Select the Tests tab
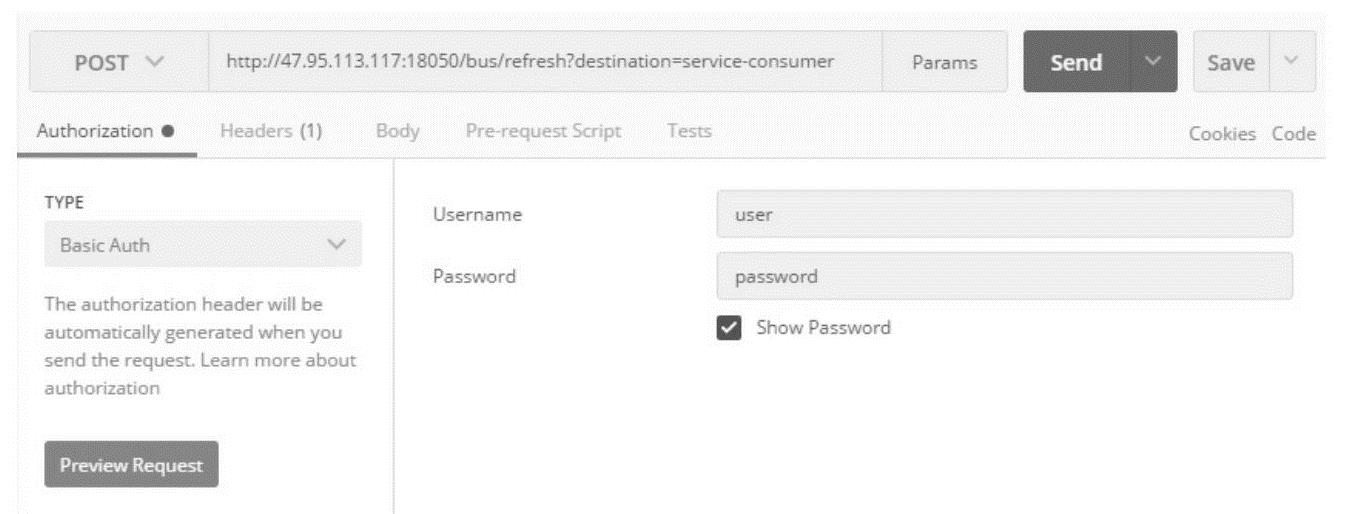Viewport: 1351px width, 514px height. (x=689, y=131)
